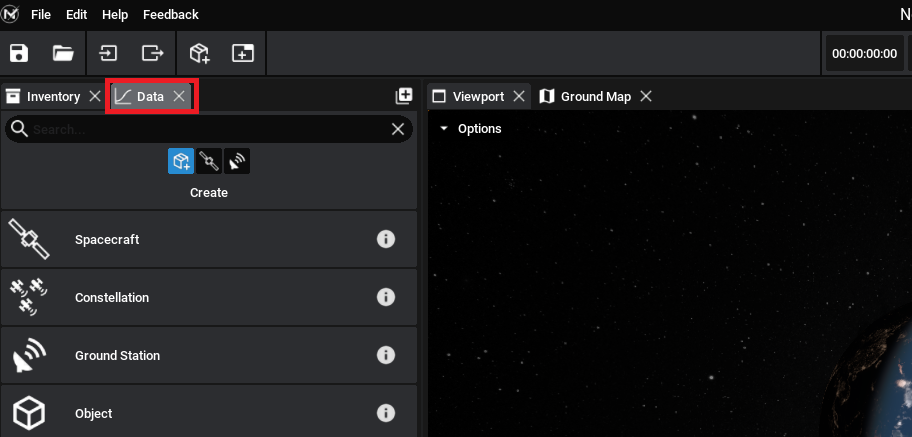912x437 pixels.
Task: Open the Feedback menu
Action: click(x=170, y=15)
